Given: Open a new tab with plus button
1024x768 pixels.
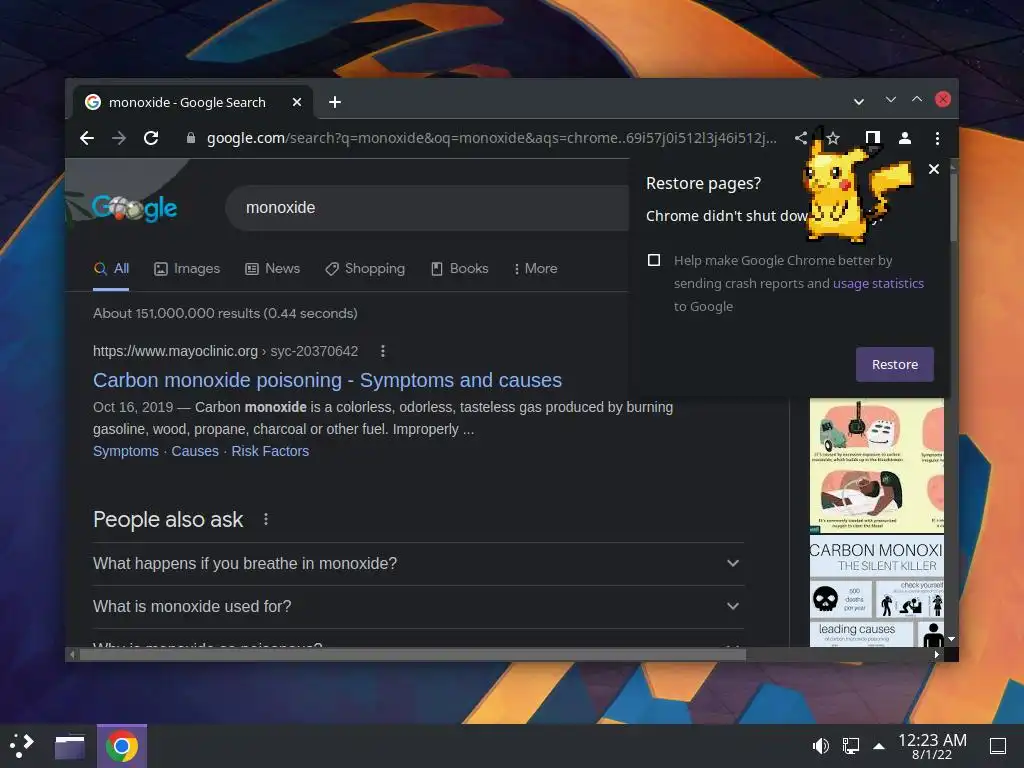Looking at the screenshot, I should pyautogui.click(x=335, y=102).
